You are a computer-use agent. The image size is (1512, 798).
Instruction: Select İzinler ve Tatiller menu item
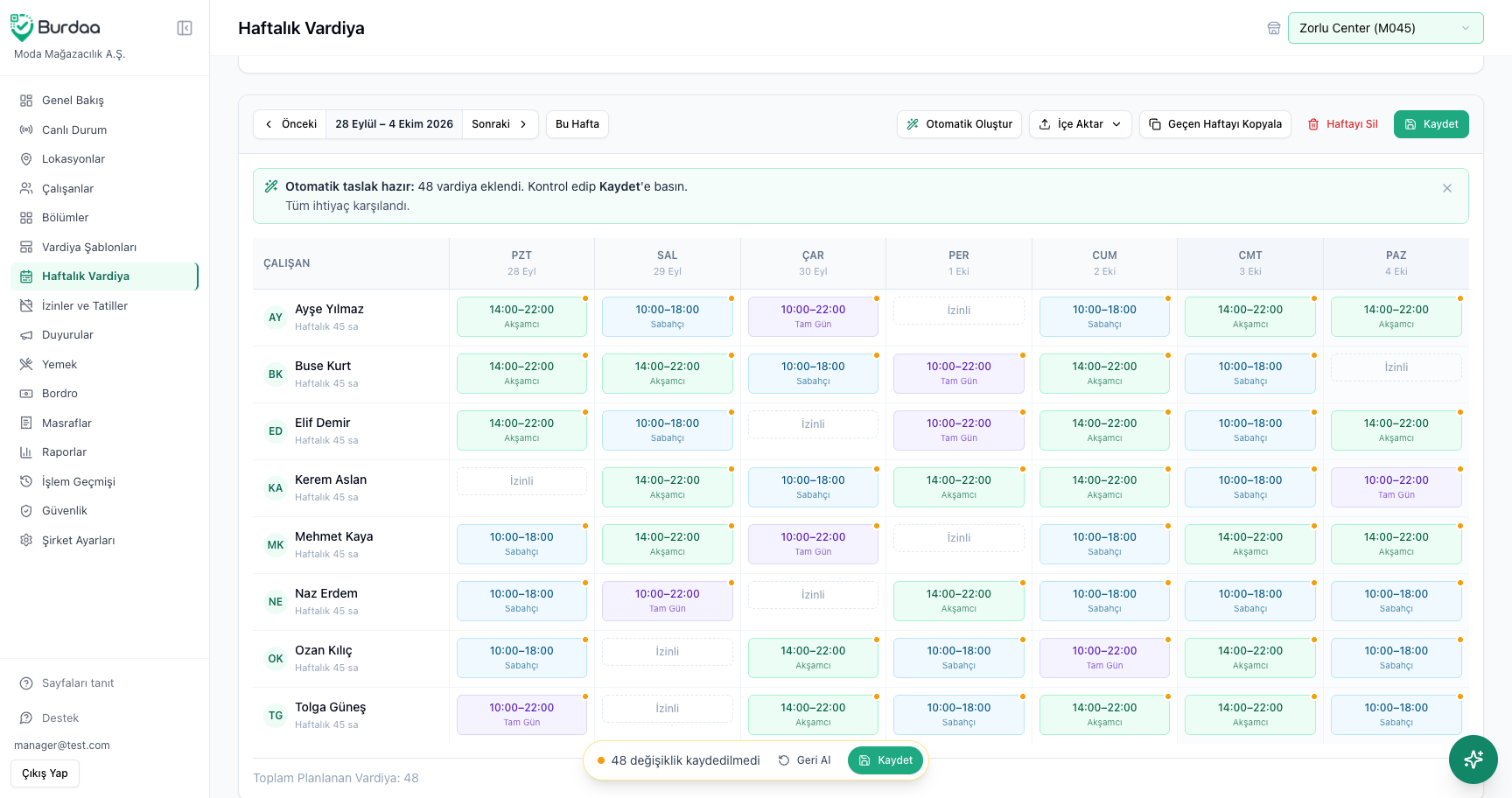105,305
